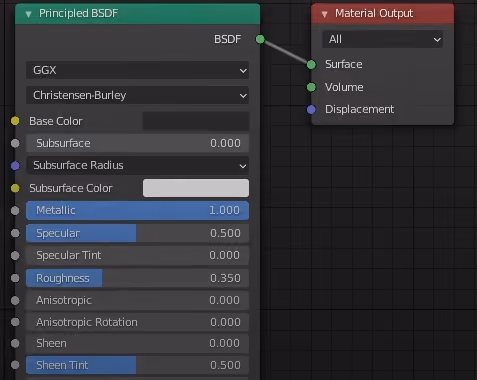Image resolution: width=477 pixels, height=380 pixels.
Task: Click the Anisotropic input socket
Action: click(x=15, y=300)
